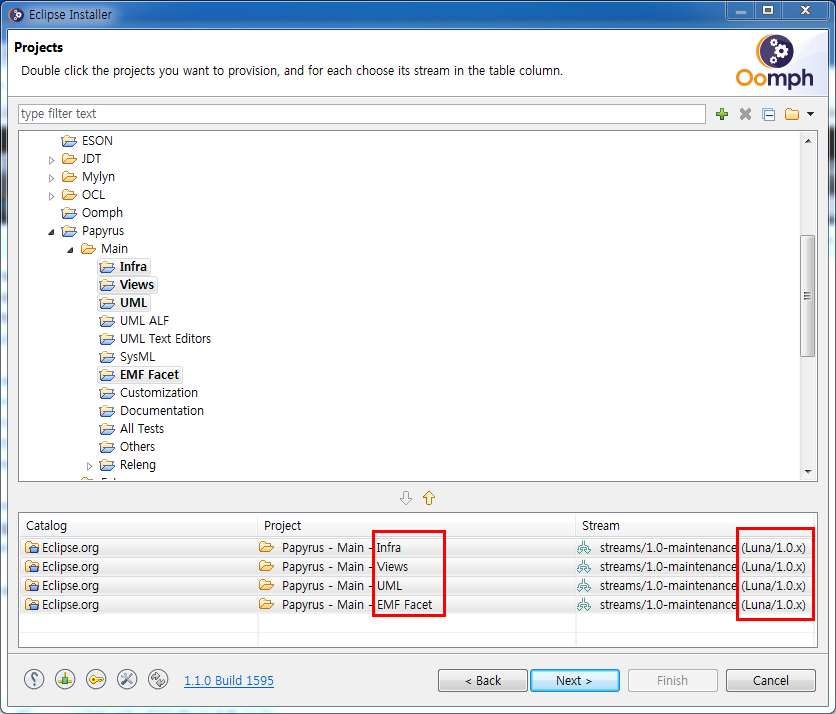Click the bundle pool refresh icon
This screenshot has width=836, height=714.
158,679
